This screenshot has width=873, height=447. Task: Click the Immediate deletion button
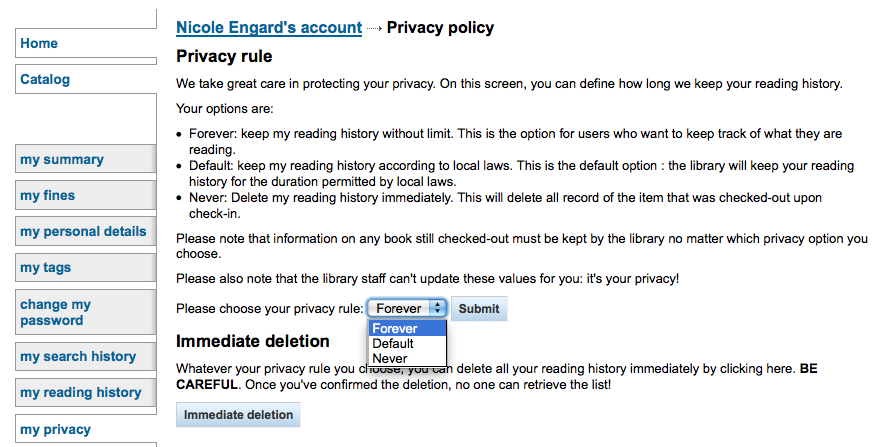click(x=238, y=415)
